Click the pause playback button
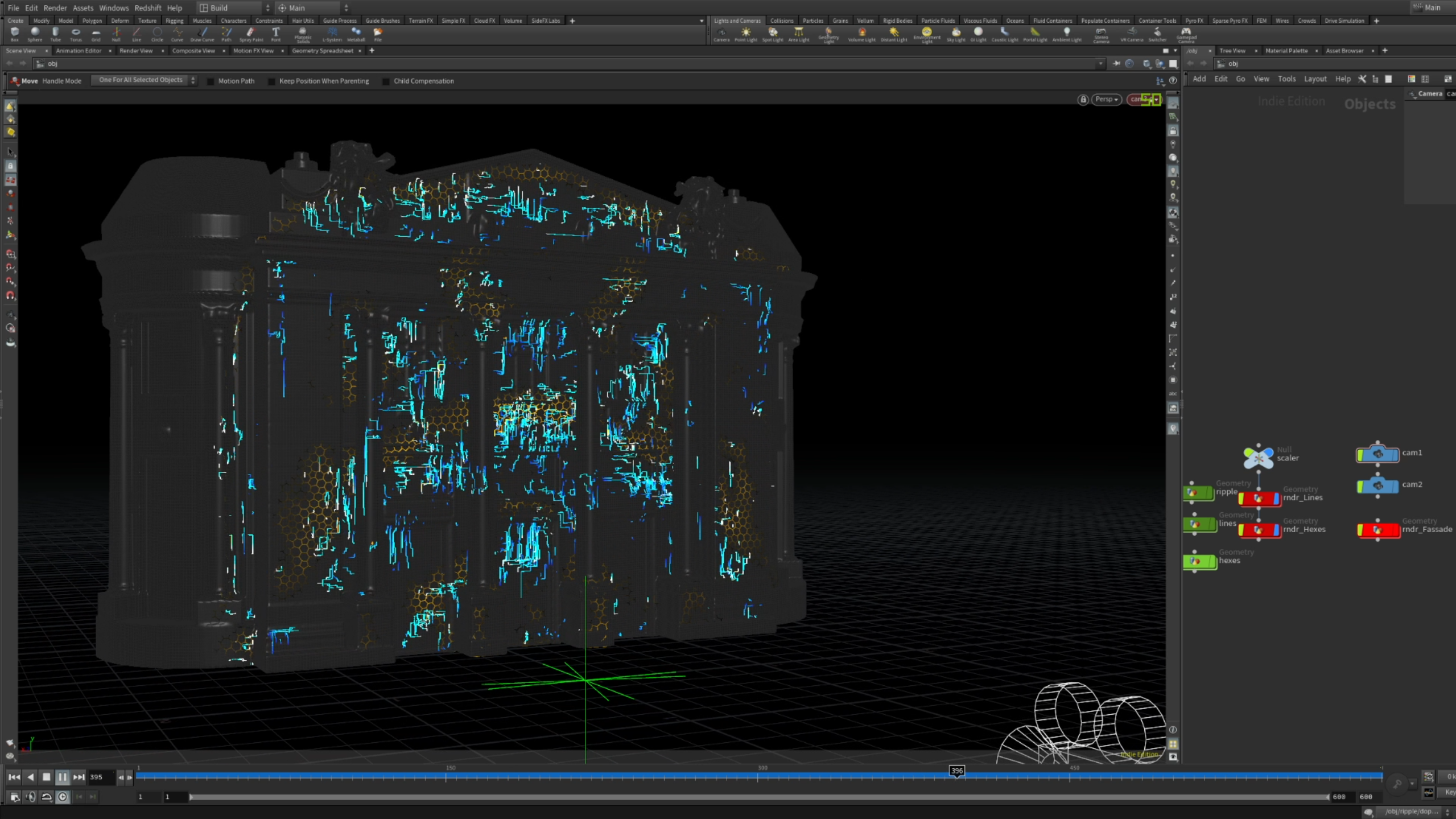 point(63,777)
